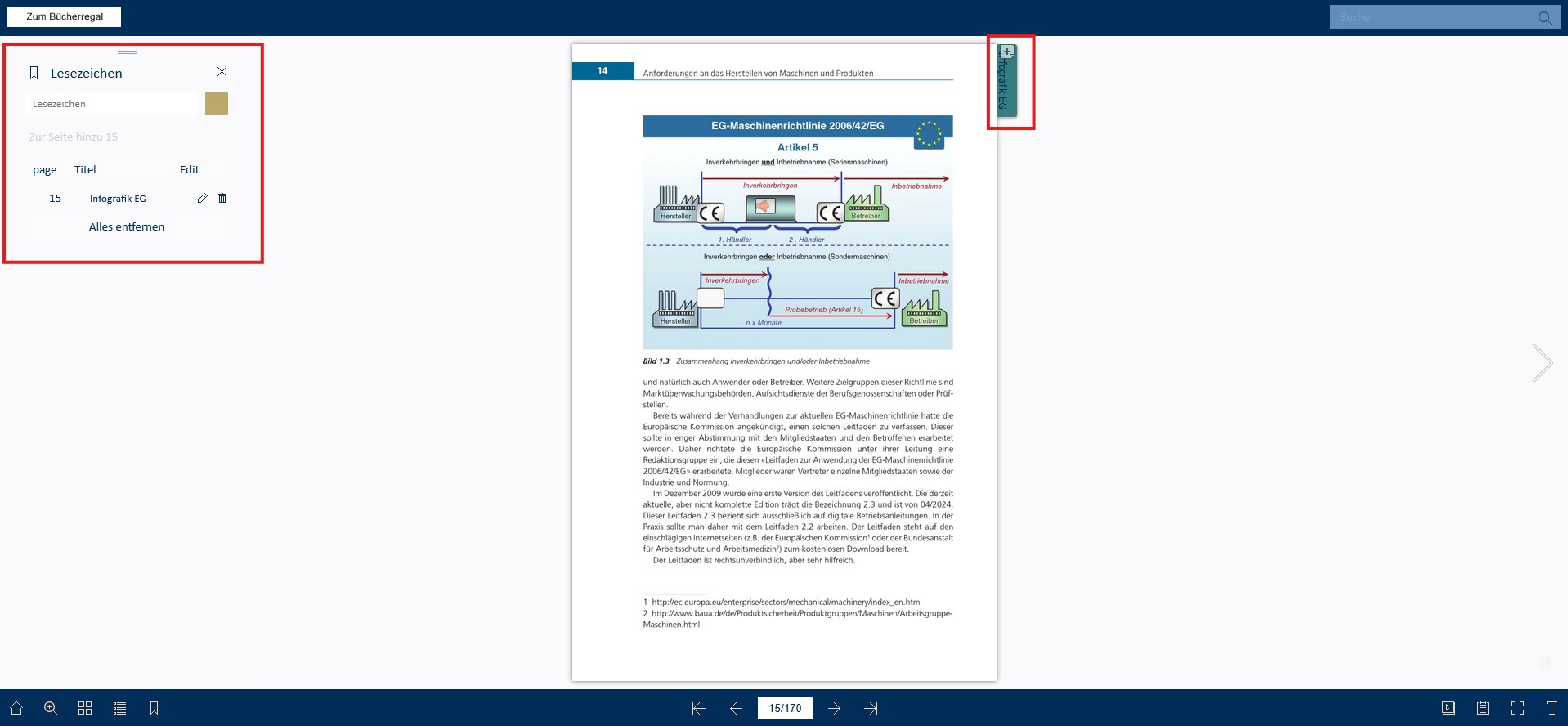Jump to last page
The width and height of the screenshot is (1568, 726).
[x=871, y=708]
